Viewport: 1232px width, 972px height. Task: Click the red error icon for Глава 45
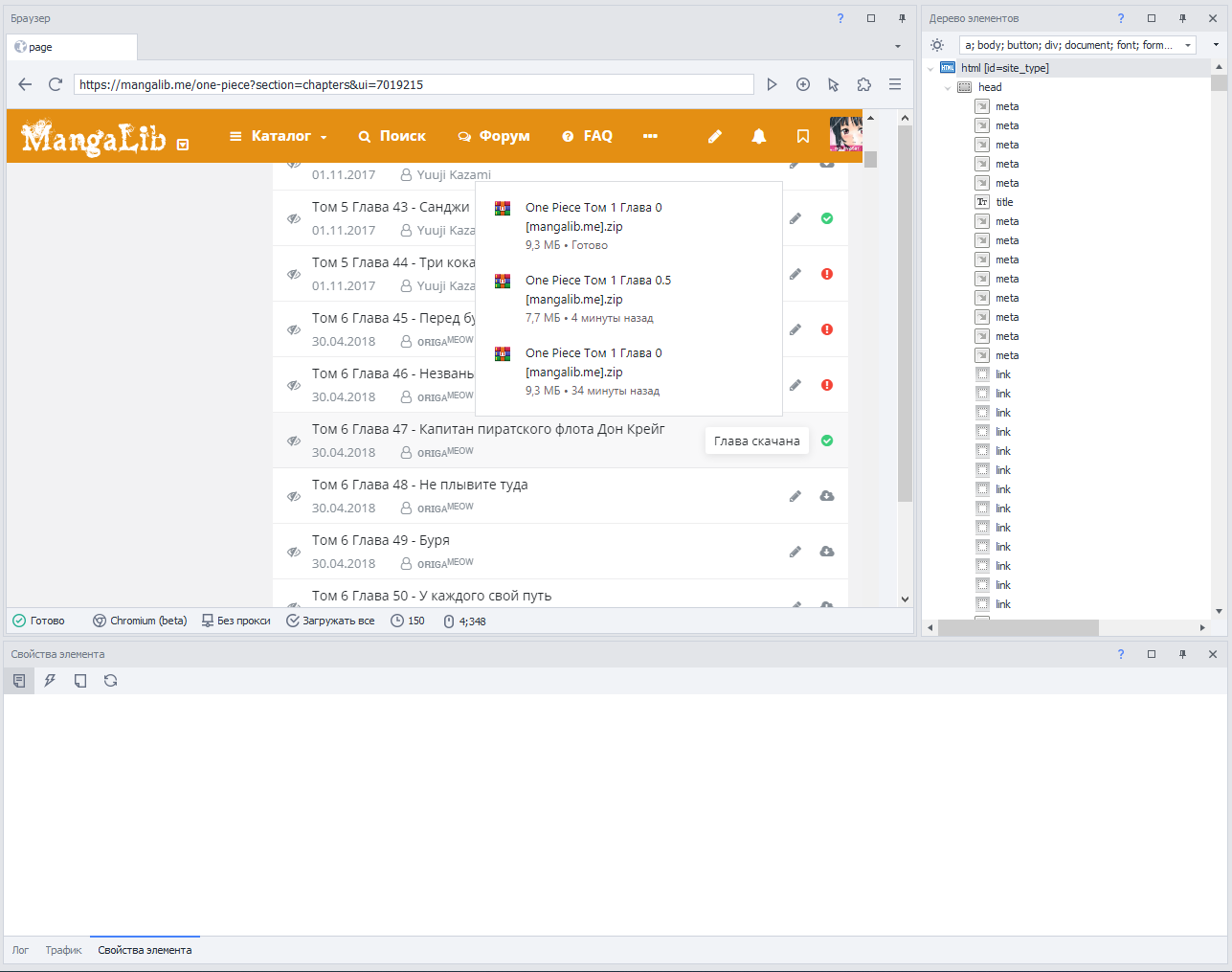point(827,329)
